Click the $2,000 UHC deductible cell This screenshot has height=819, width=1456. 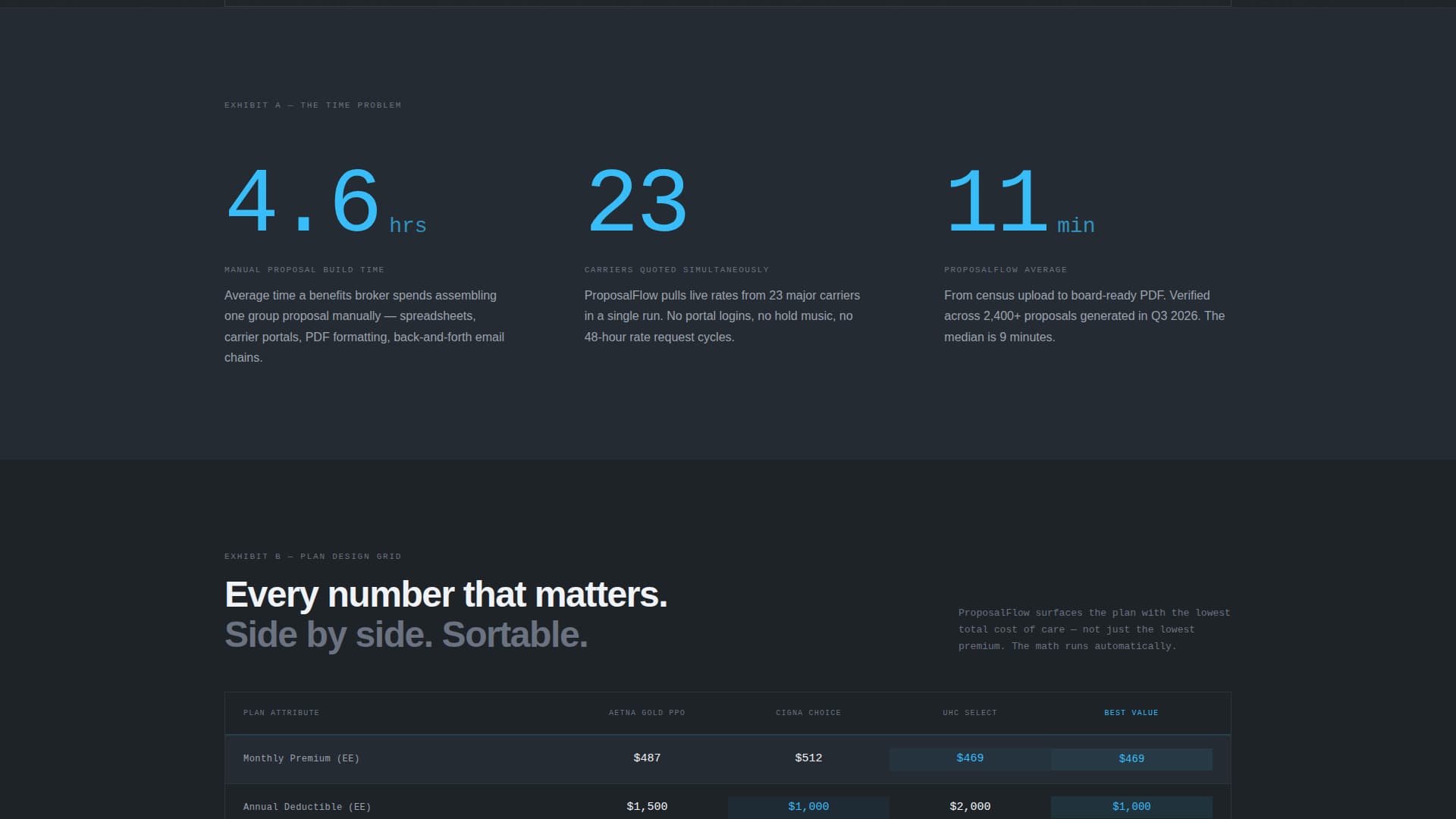click(970, 807)
